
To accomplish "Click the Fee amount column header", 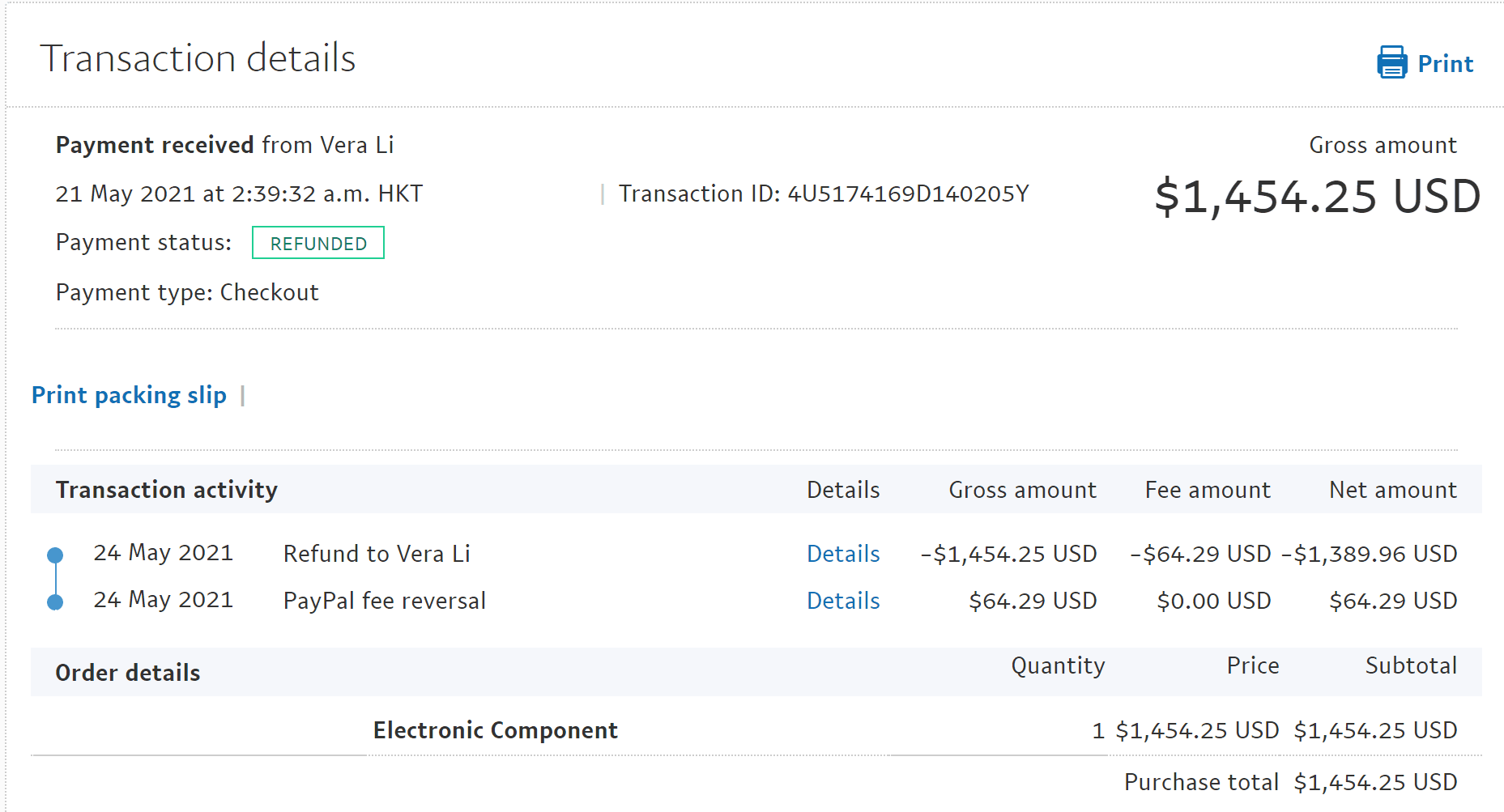I will 1207,490.
